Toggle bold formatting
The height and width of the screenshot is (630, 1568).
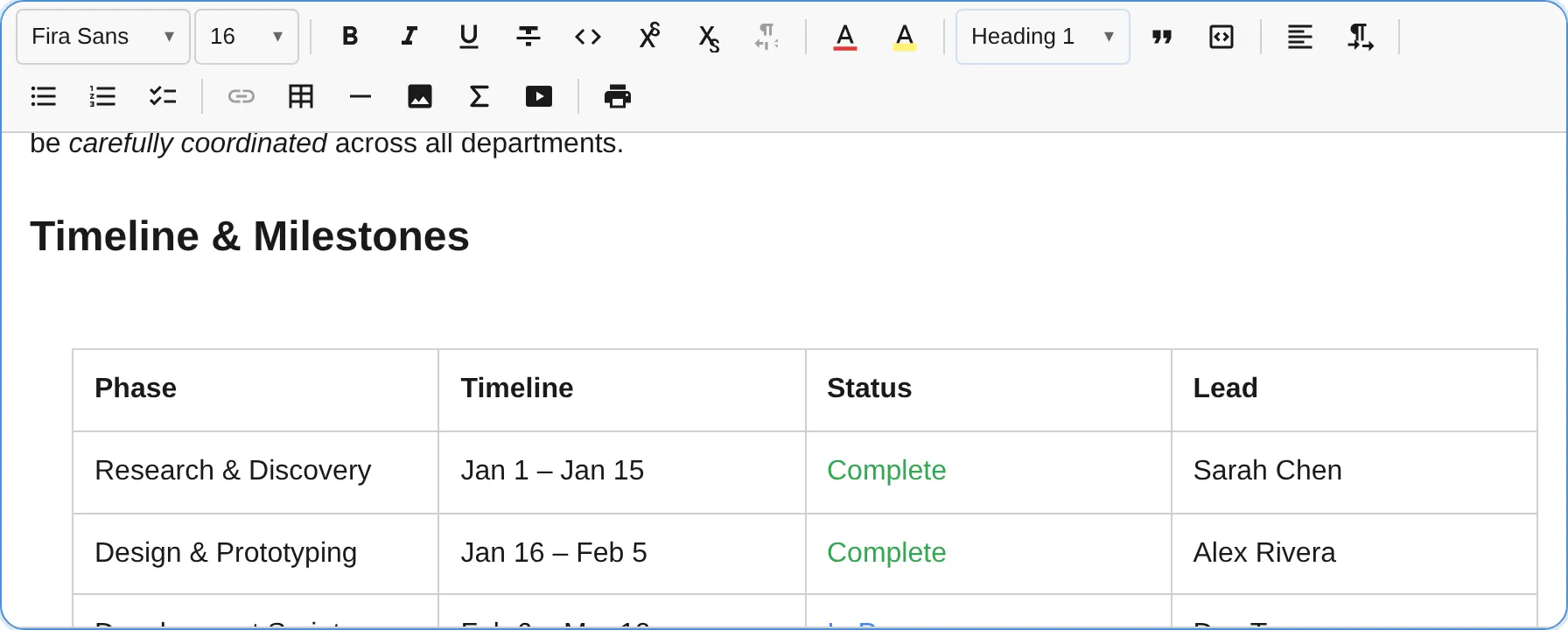(350, 37)
